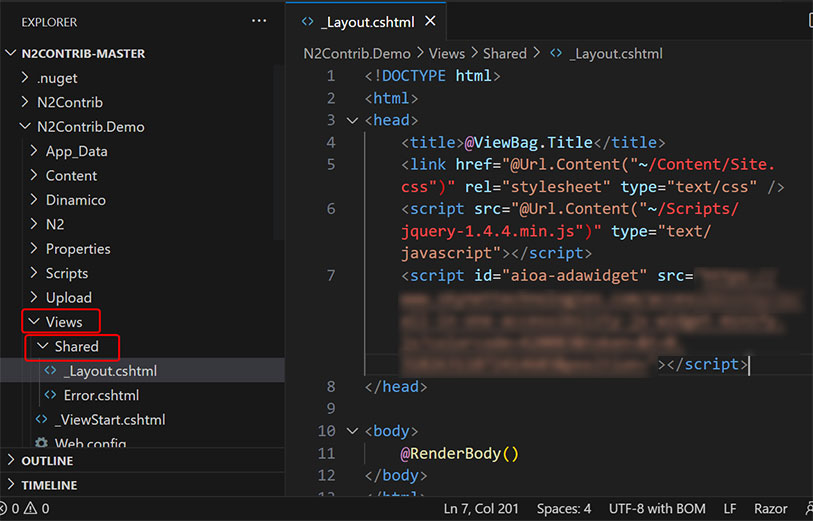Click the errors icon in status bar
Viewport: 813px width, 521px height.
[5, 509]
